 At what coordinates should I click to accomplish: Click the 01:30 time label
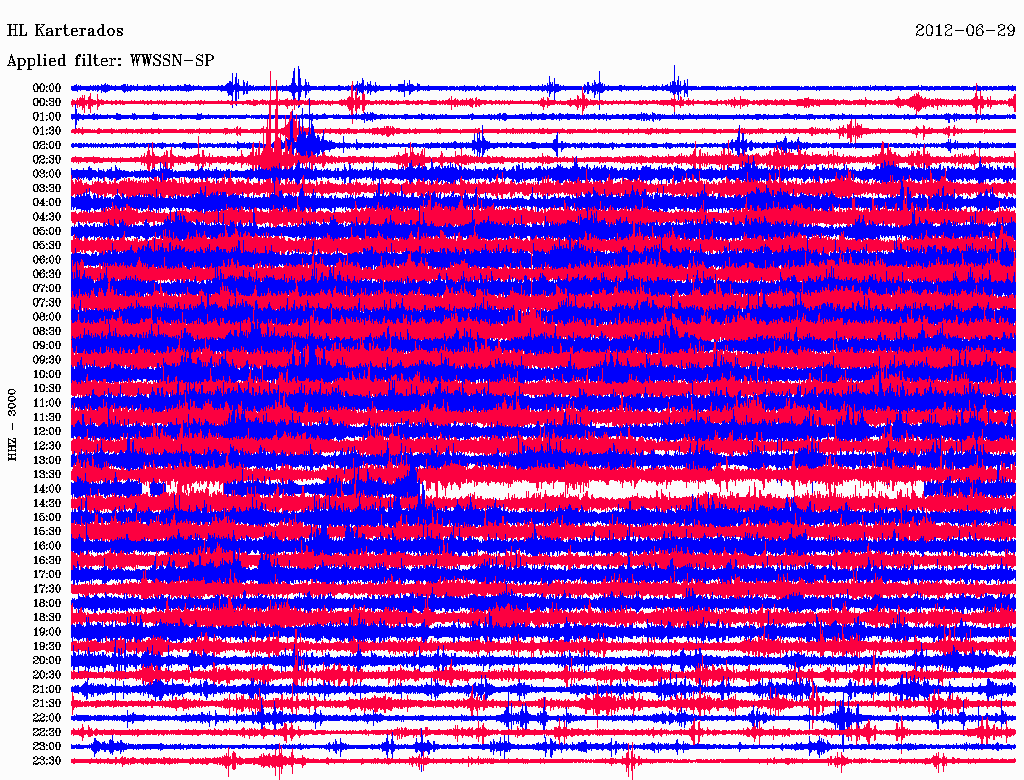[x=47, y=131]
